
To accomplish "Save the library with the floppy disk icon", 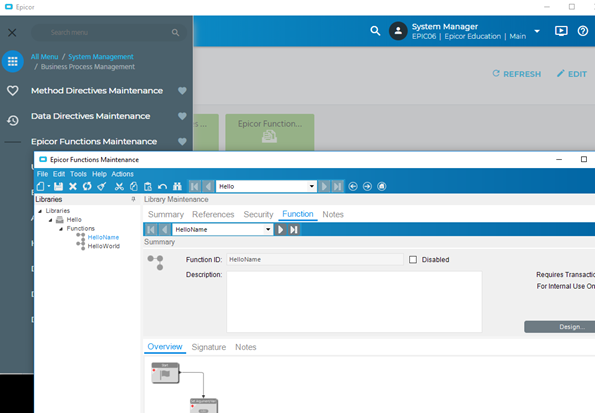I will (x=58, y=186).
